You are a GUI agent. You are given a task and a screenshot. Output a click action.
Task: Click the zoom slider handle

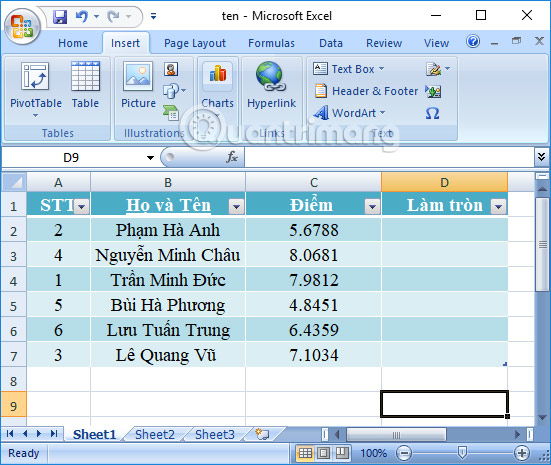click(x=463, y=453)
